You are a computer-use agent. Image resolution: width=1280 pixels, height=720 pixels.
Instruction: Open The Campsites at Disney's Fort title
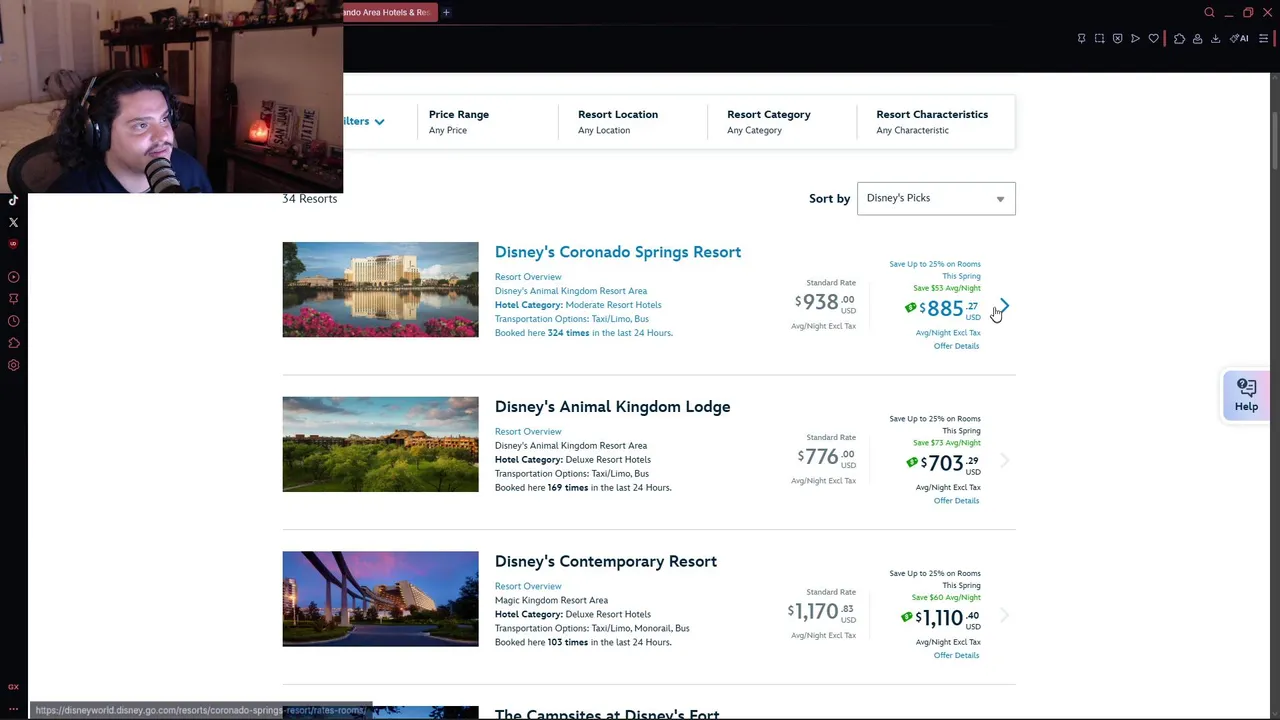pos(607,714)
